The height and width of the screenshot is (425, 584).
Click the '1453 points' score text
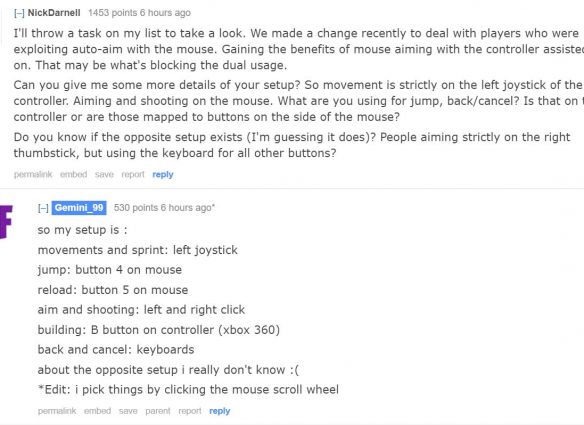[113, 13]
